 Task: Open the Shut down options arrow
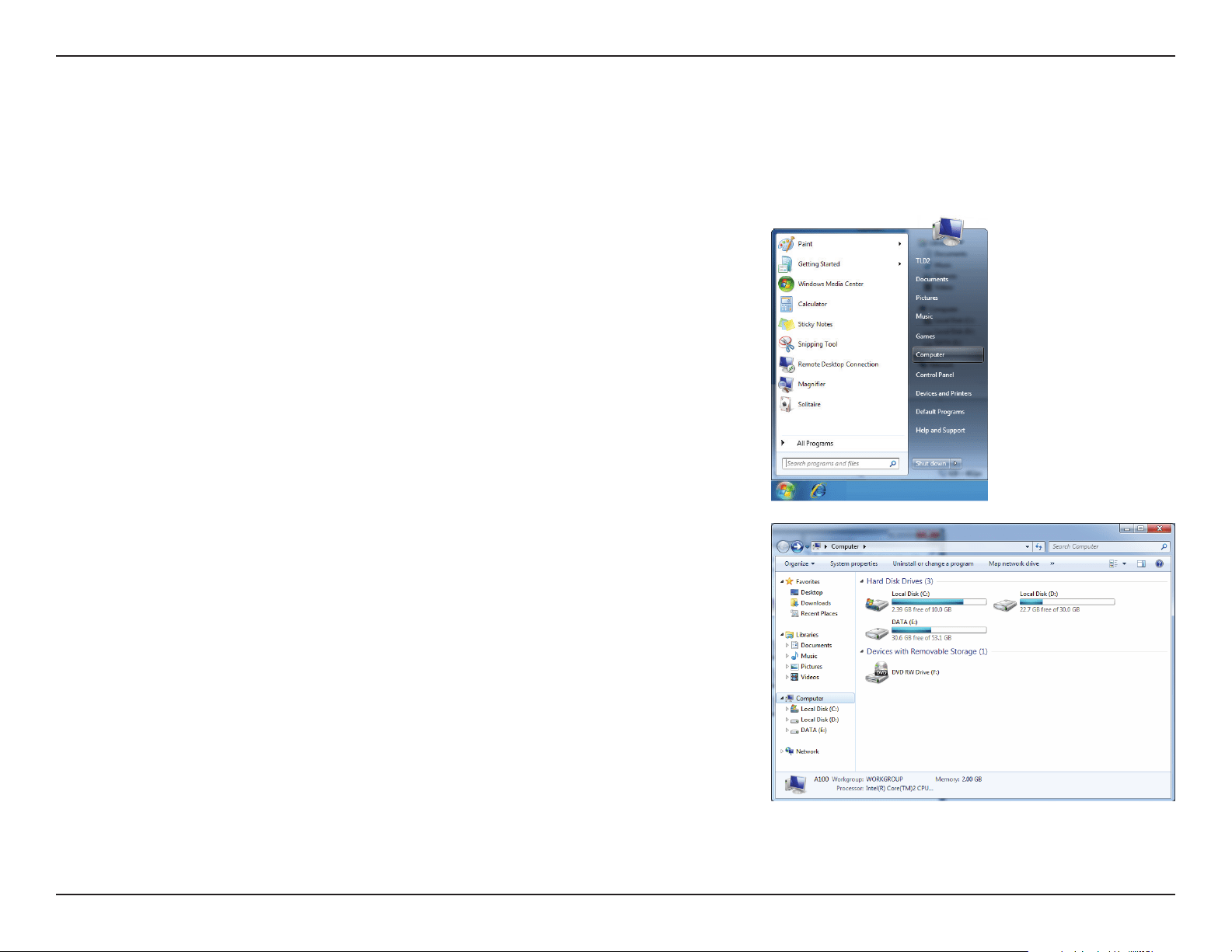click(x=955, y=463)
